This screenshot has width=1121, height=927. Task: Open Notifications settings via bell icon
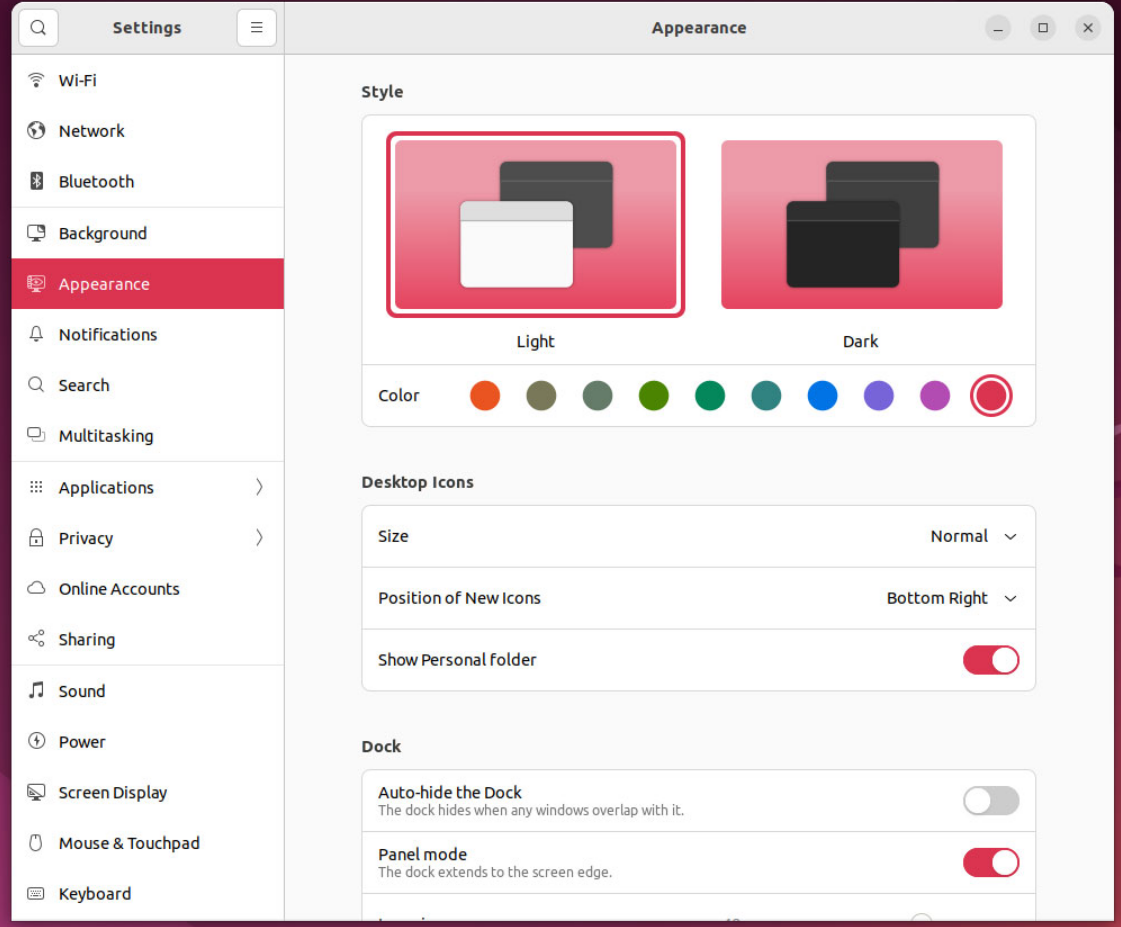pos(36,334)
